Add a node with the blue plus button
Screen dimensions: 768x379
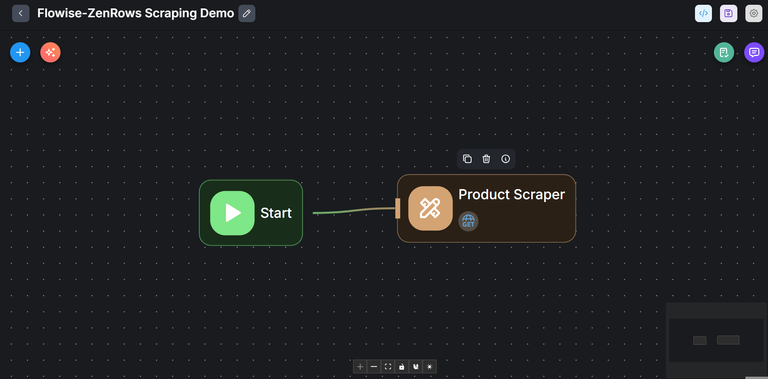click(x=20, y=52)
